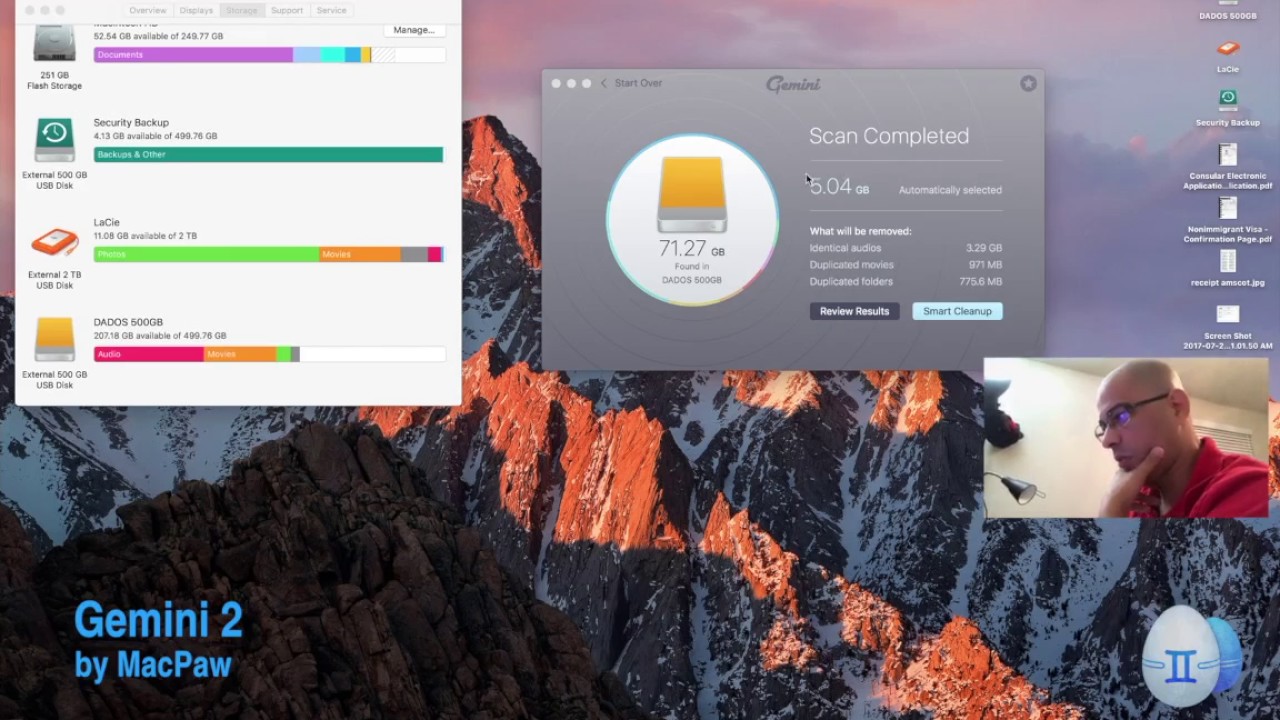Click the '251 GB Flash Storage' caption
The width and height of the screenshot is (1280, 720).
pos(54,80)
